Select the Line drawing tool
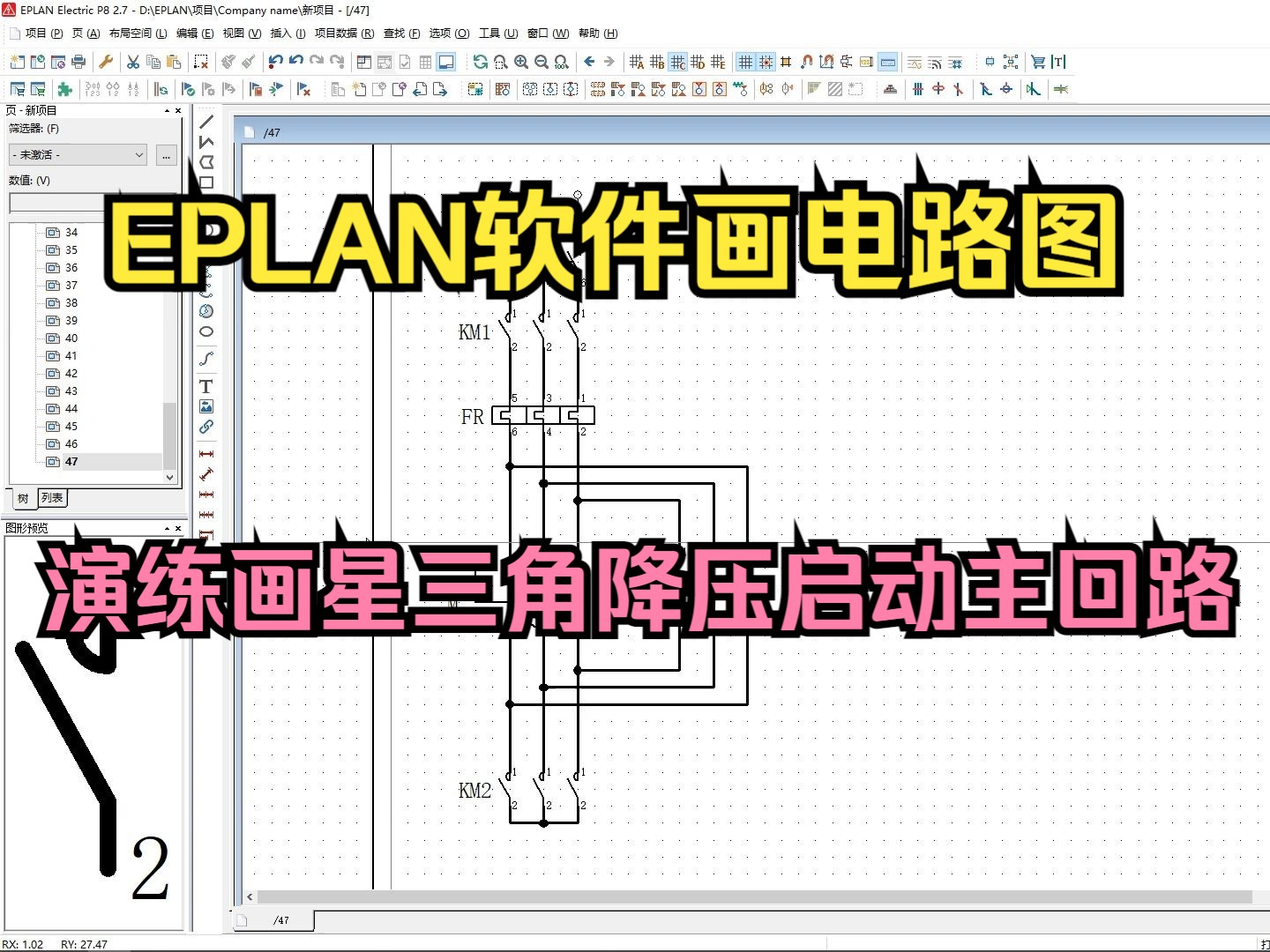1270x952 pixels. [206, 122]
